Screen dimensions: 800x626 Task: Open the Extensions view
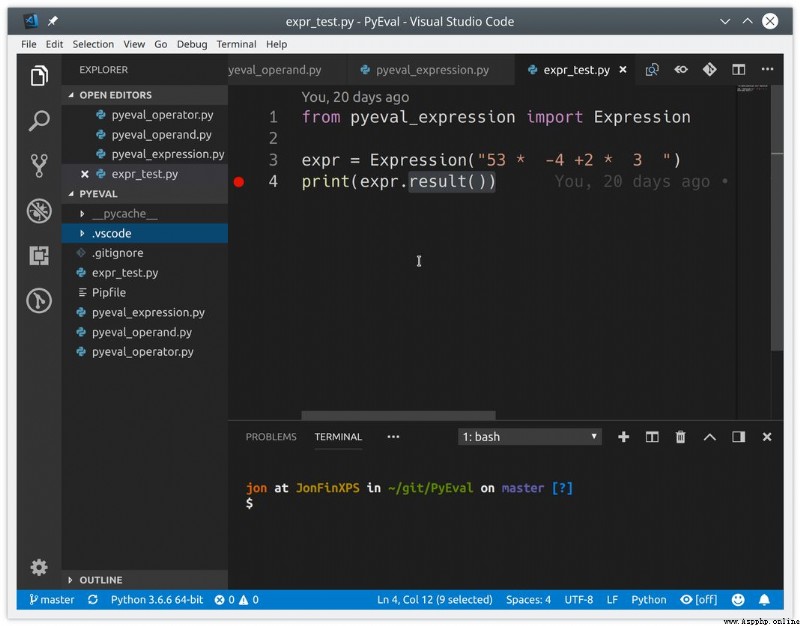point(39,255)
